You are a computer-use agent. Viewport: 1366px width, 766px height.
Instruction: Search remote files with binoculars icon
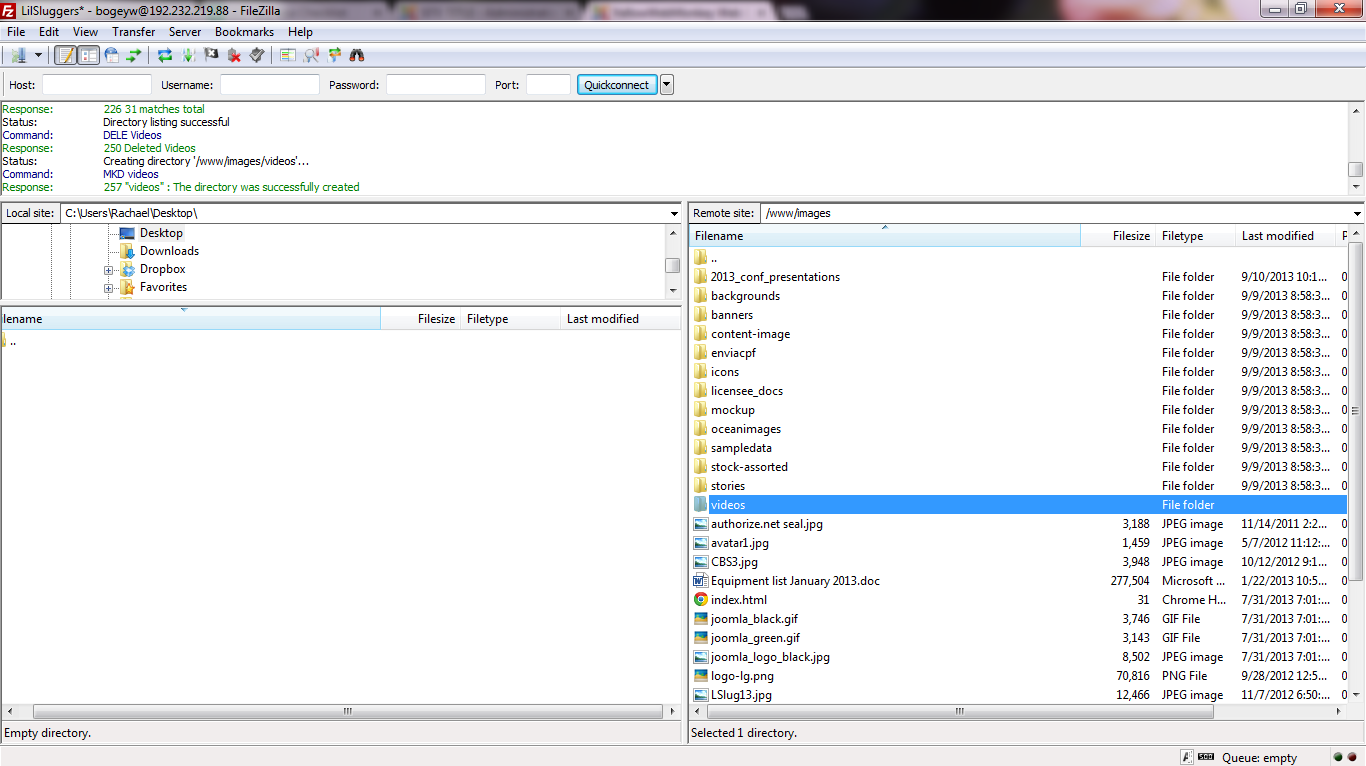[357, 55]
